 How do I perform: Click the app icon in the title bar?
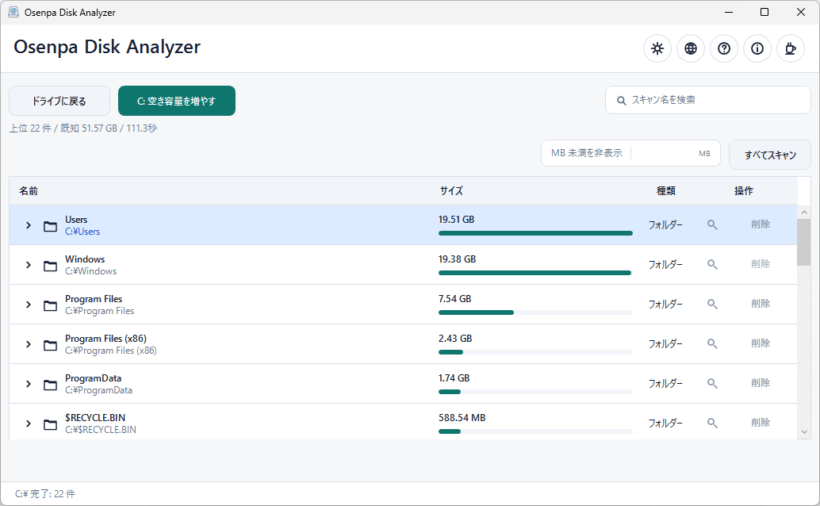[14, 12]
